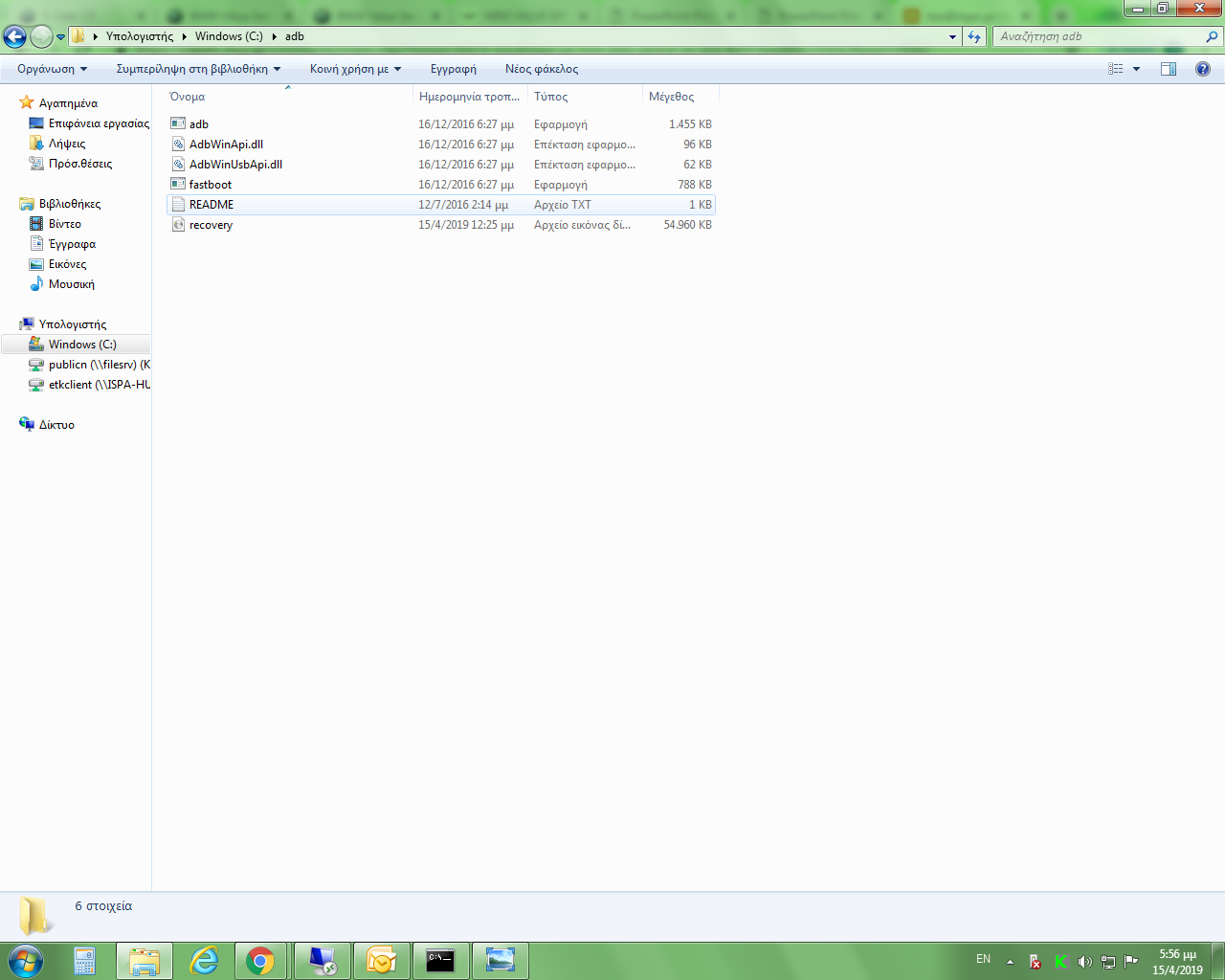
Task: Sort files by the Όνομα column
Action: [288, 97]
